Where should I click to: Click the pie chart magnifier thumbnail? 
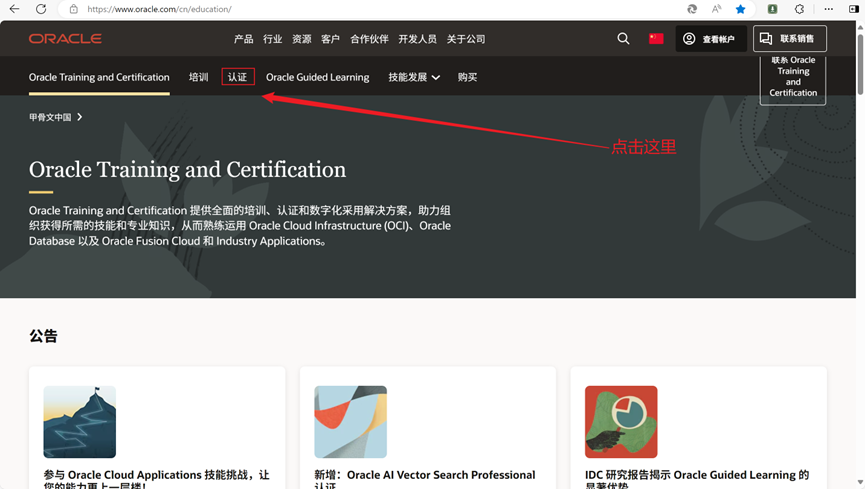point(621,422)
